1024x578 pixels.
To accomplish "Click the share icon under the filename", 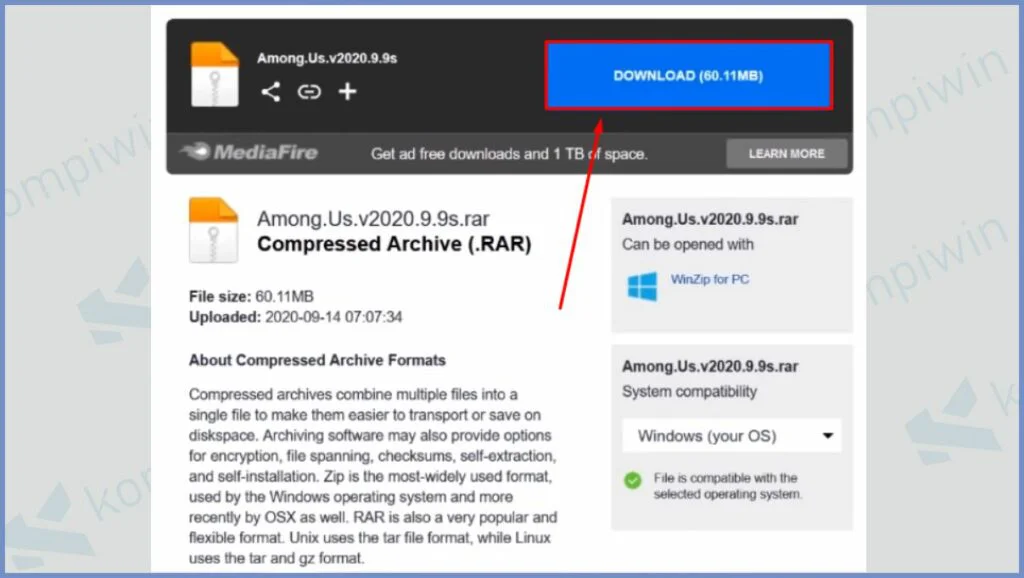I will [x=270, y=92].
